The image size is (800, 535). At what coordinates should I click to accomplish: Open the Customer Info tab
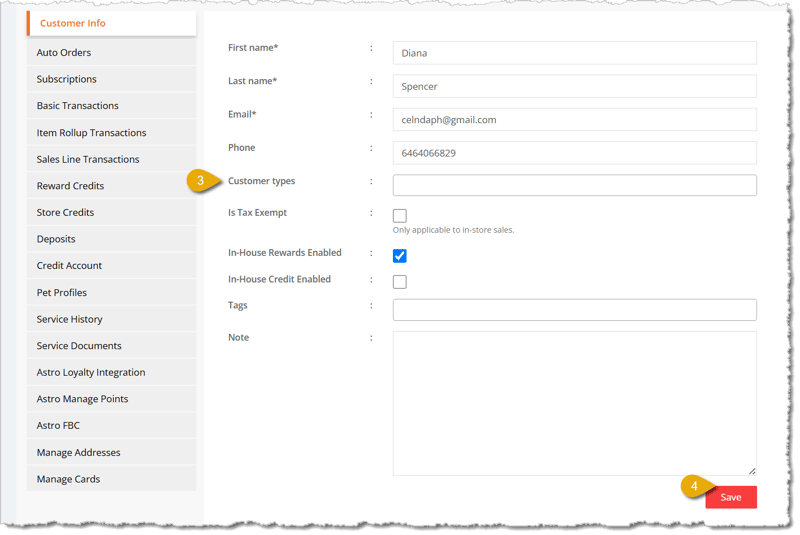[x=111, y=23]
